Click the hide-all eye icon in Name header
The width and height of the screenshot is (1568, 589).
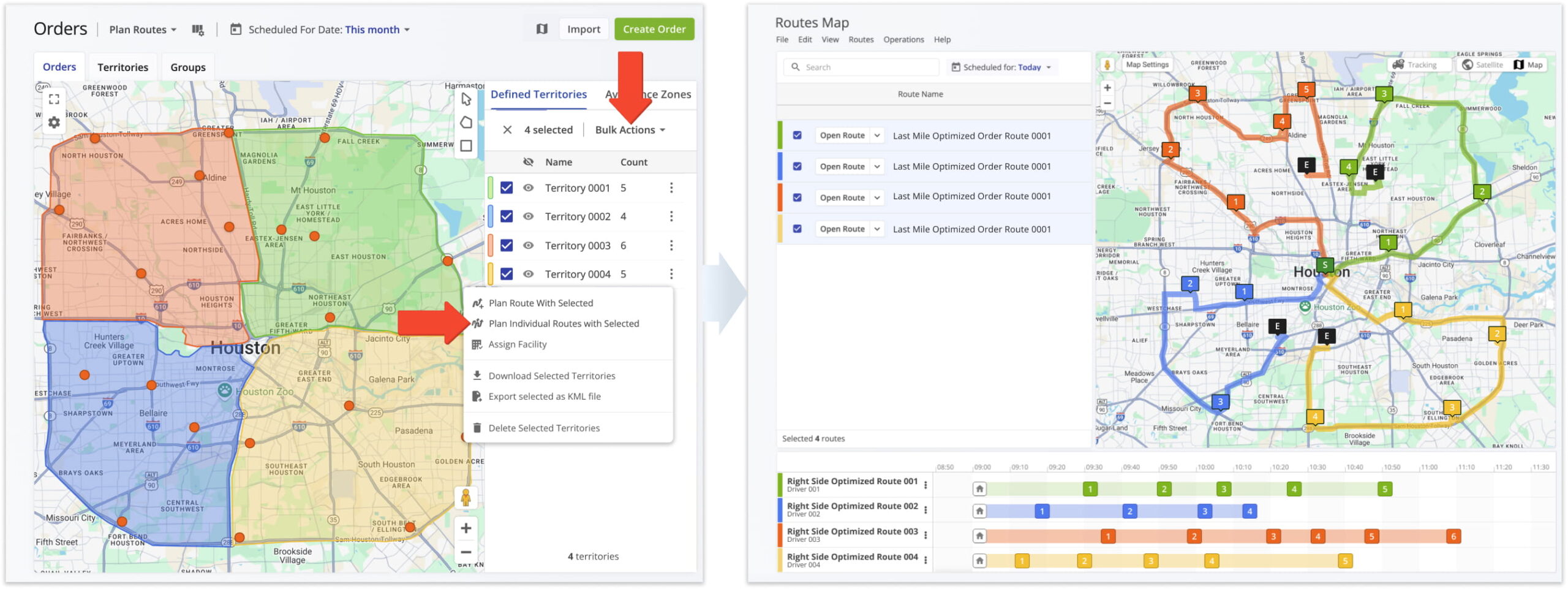tap(528, 162)
